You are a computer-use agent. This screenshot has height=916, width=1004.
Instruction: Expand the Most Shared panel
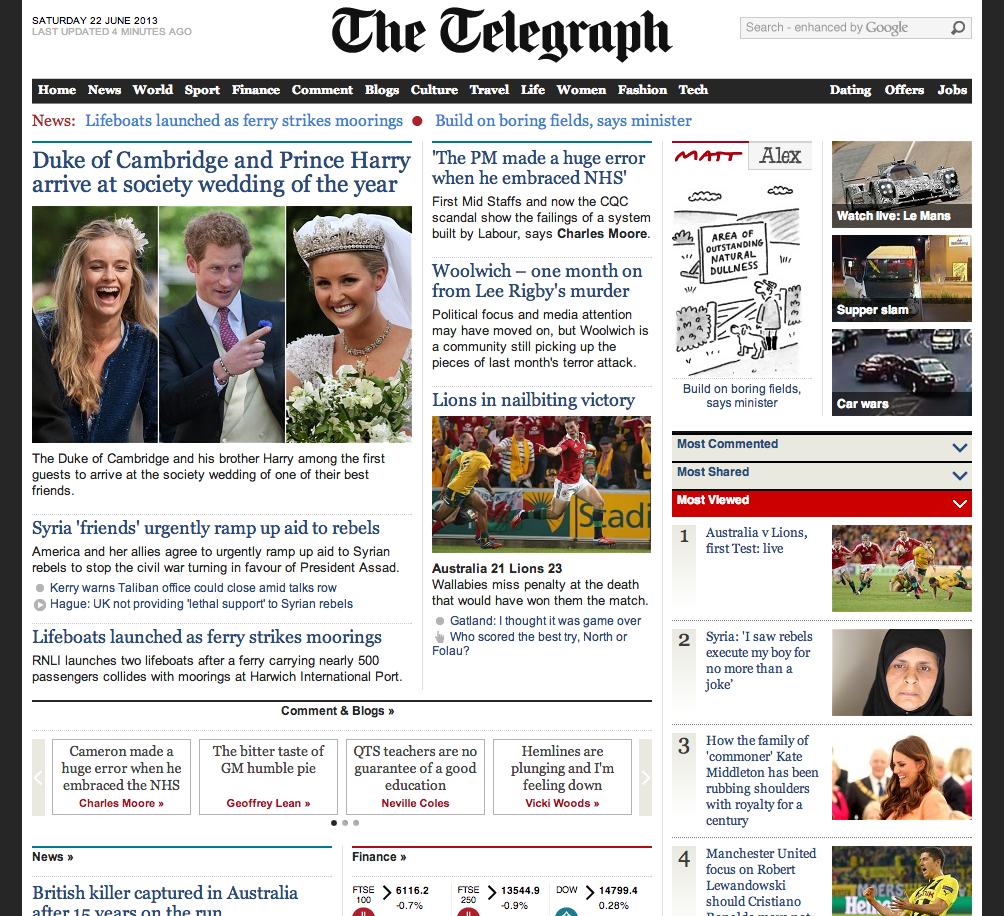tap(822, 474)
